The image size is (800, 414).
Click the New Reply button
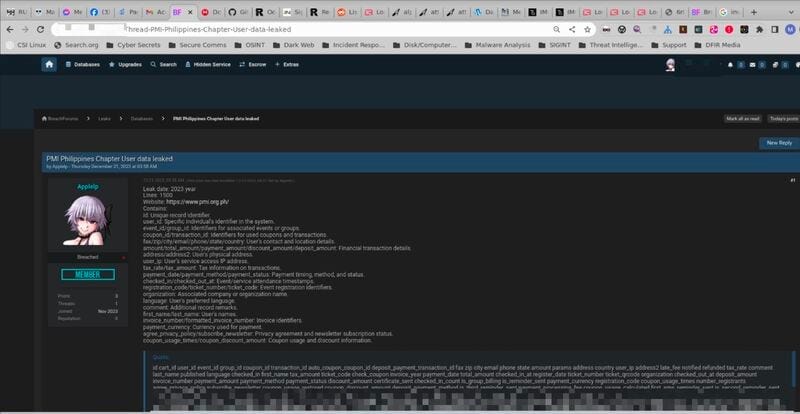[779, 143]
